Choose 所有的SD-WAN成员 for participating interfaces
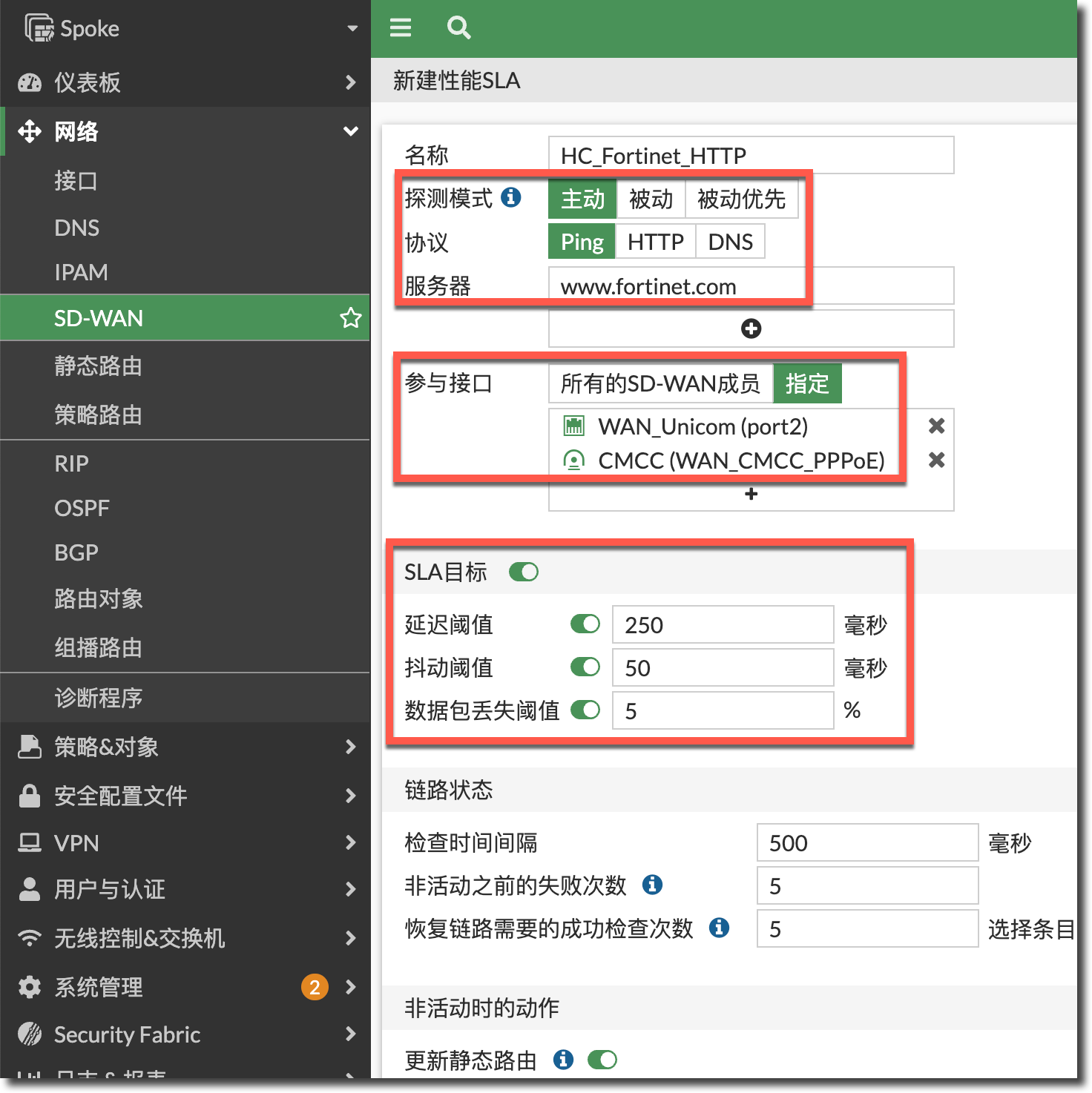Image resolution: width=1092 pixels, height=1093 pixels. [660, 383]
